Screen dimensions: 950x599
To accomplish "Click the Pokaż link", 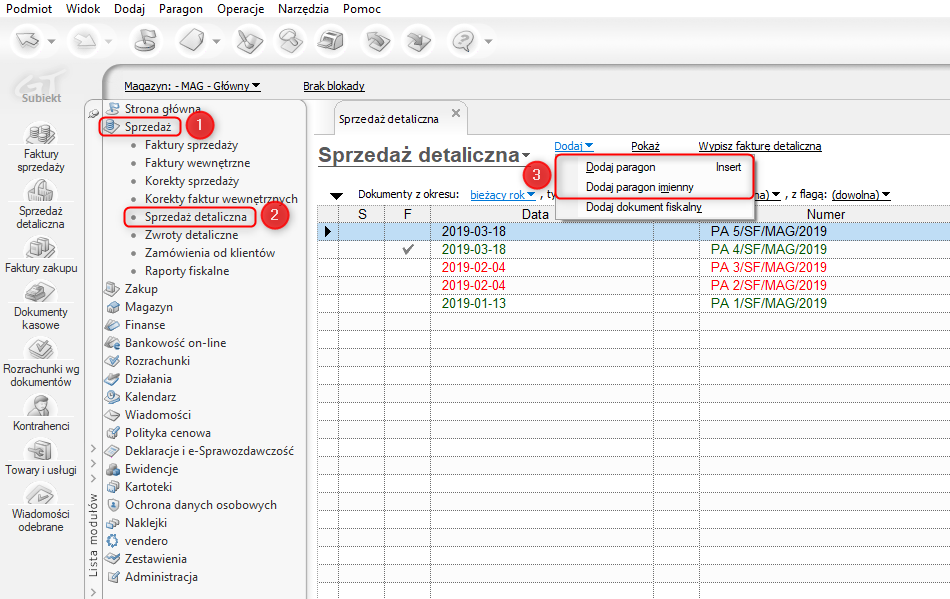I will 645,146.
